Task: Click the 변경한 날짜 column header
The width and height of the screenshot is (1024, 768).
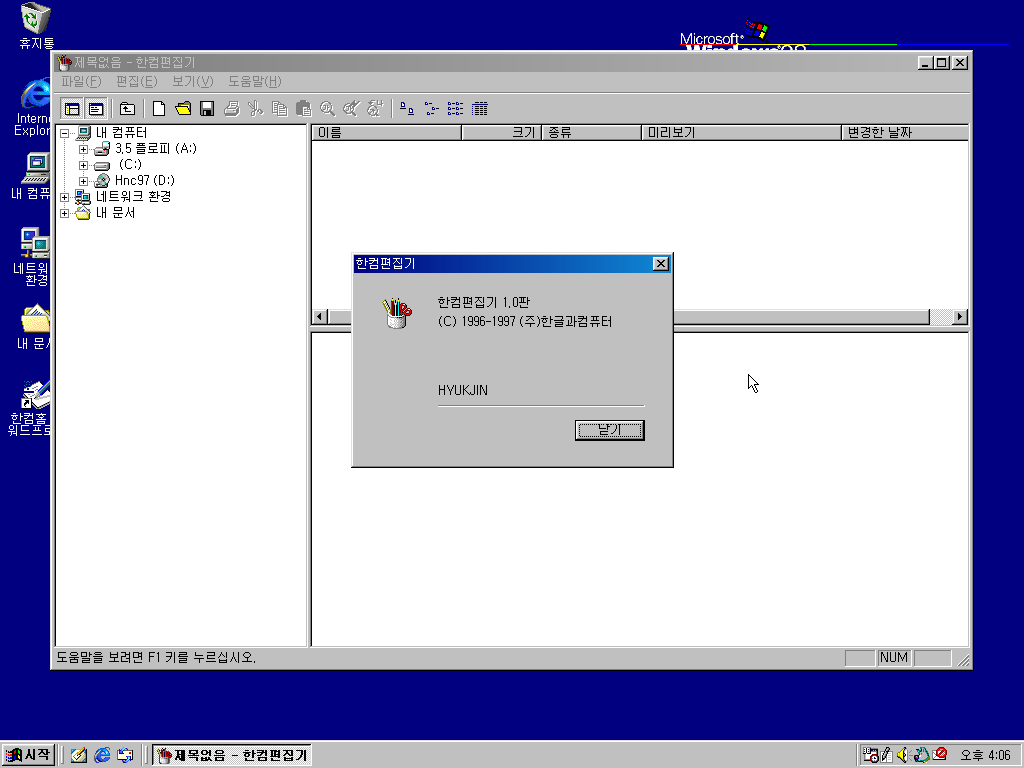Action: [904, 133]
